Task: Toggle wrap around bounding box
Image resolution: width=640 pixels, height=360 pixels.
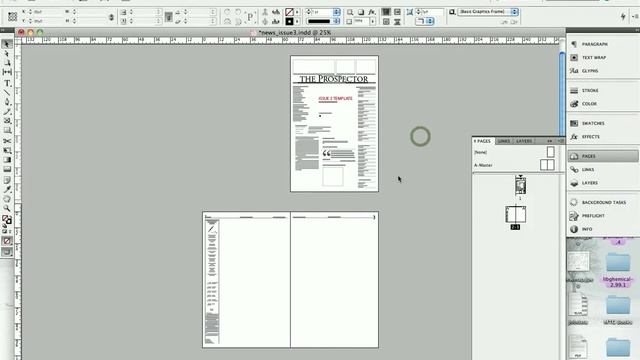Action: point(397,12)
